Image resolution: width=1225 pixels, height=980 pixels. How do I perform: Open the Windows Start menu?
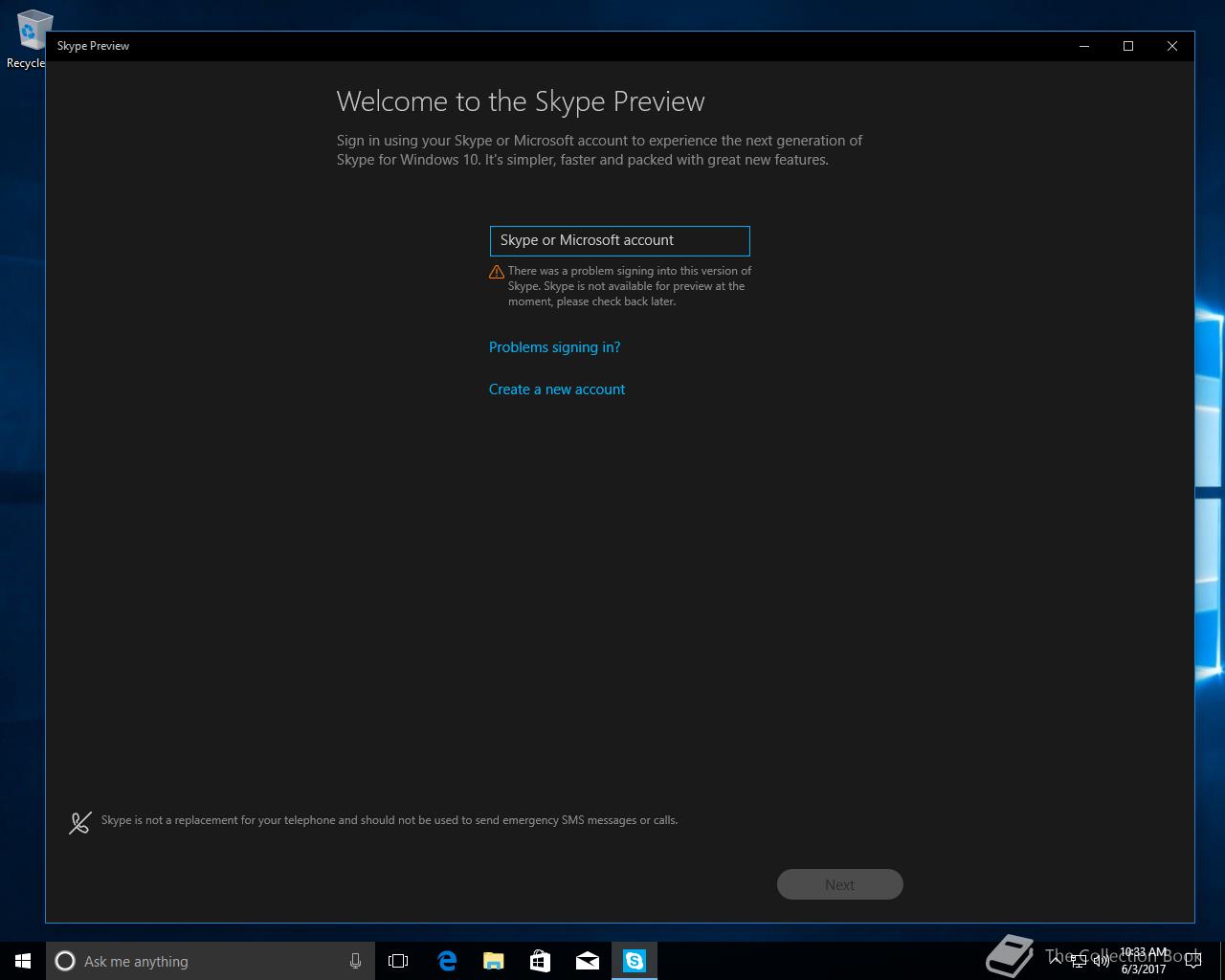pos(23,961)
